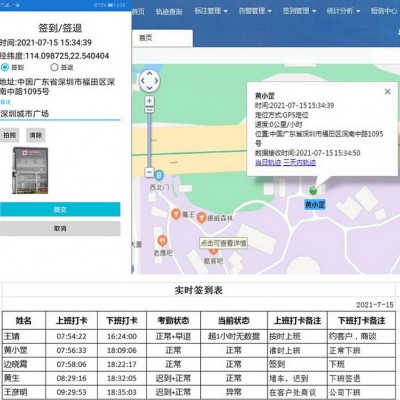Click the green location marker for 黄小罡
Viewport: 400px width, 400px height.
tap(313, 191)
